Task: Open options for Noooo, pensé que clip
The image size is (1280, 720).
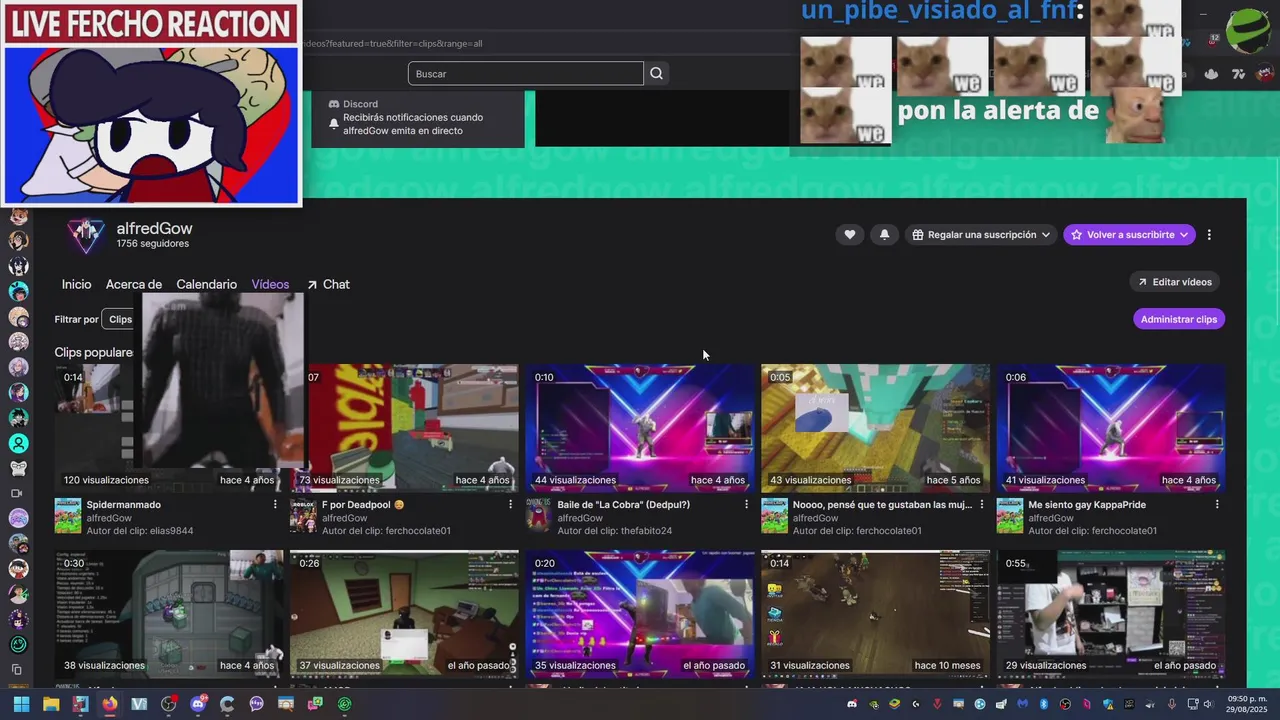Action: tap(981, 505)
